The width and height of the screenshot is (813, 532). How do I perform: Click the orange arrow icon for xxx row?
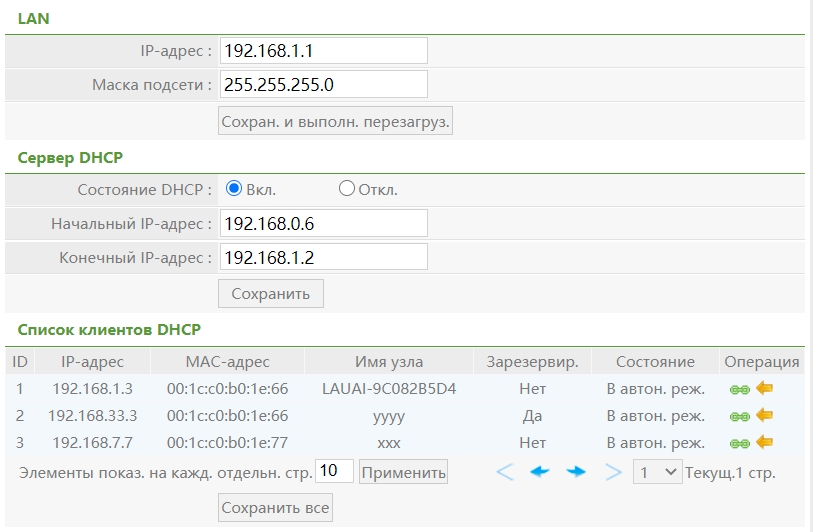coord(764,442)
